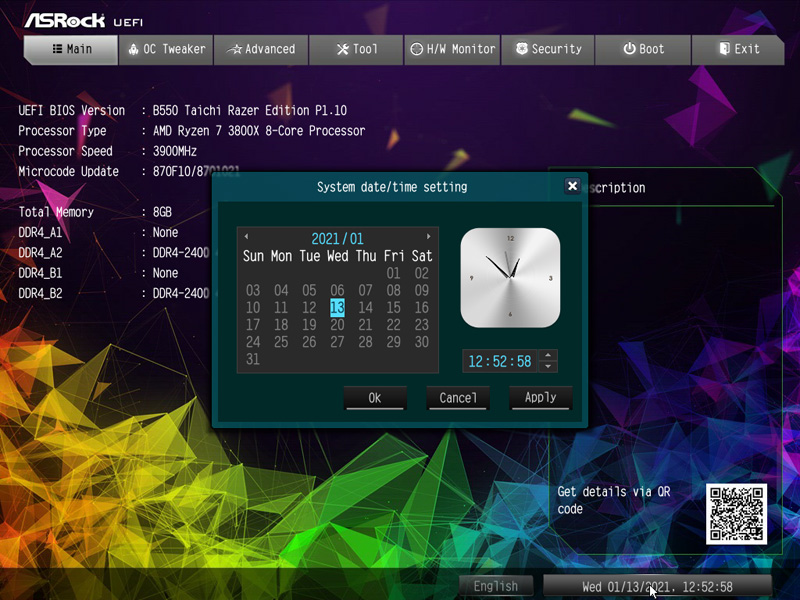Select day 24 in the calendar
The width and height of the screenshot is (800, 600).
[x=253, y=342]
